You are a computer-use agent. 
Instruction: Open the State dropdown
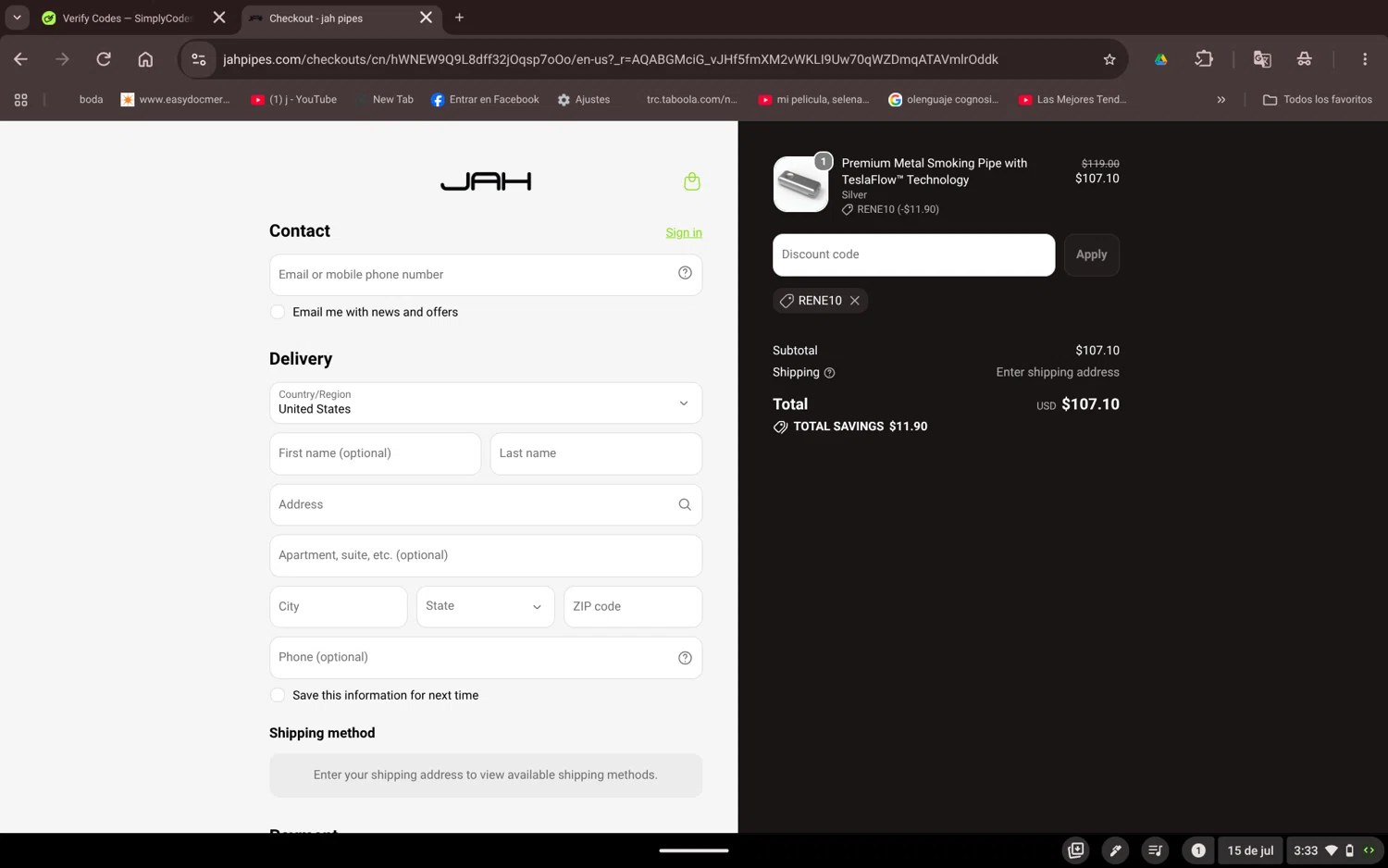tap(486, 607)
